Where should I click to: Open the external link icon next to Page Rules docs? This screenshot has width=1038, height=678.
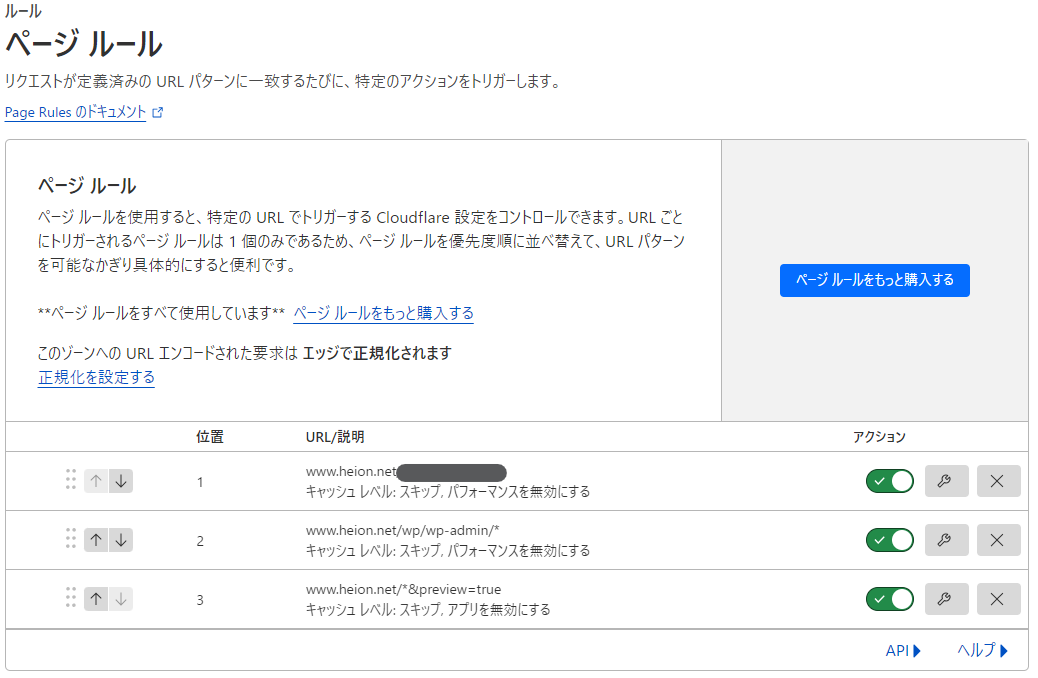[158, 113]
